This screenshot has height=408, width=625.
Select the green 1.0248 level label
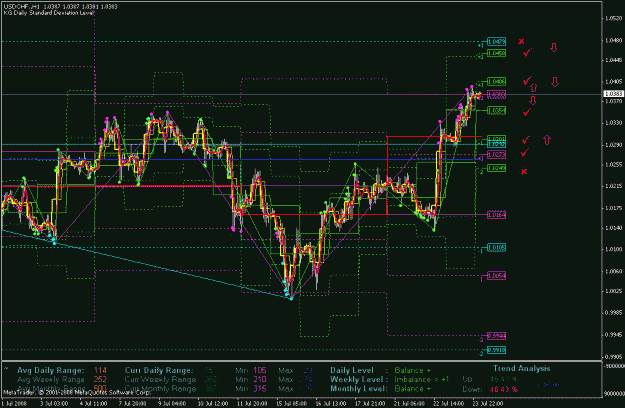[497, 169]
